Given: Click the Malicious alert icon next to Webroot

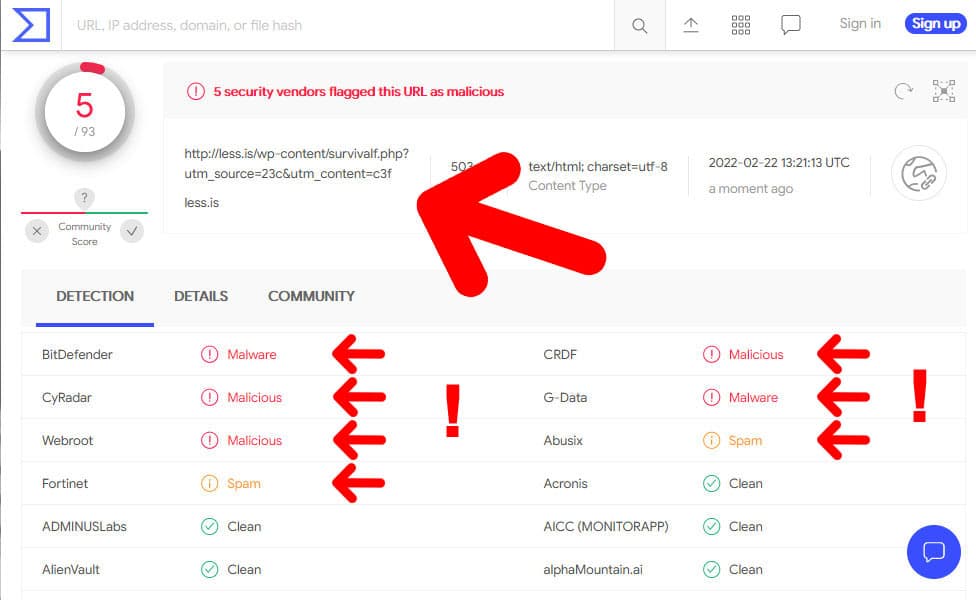Looking at the screenshot, I should tap(210, 440).
